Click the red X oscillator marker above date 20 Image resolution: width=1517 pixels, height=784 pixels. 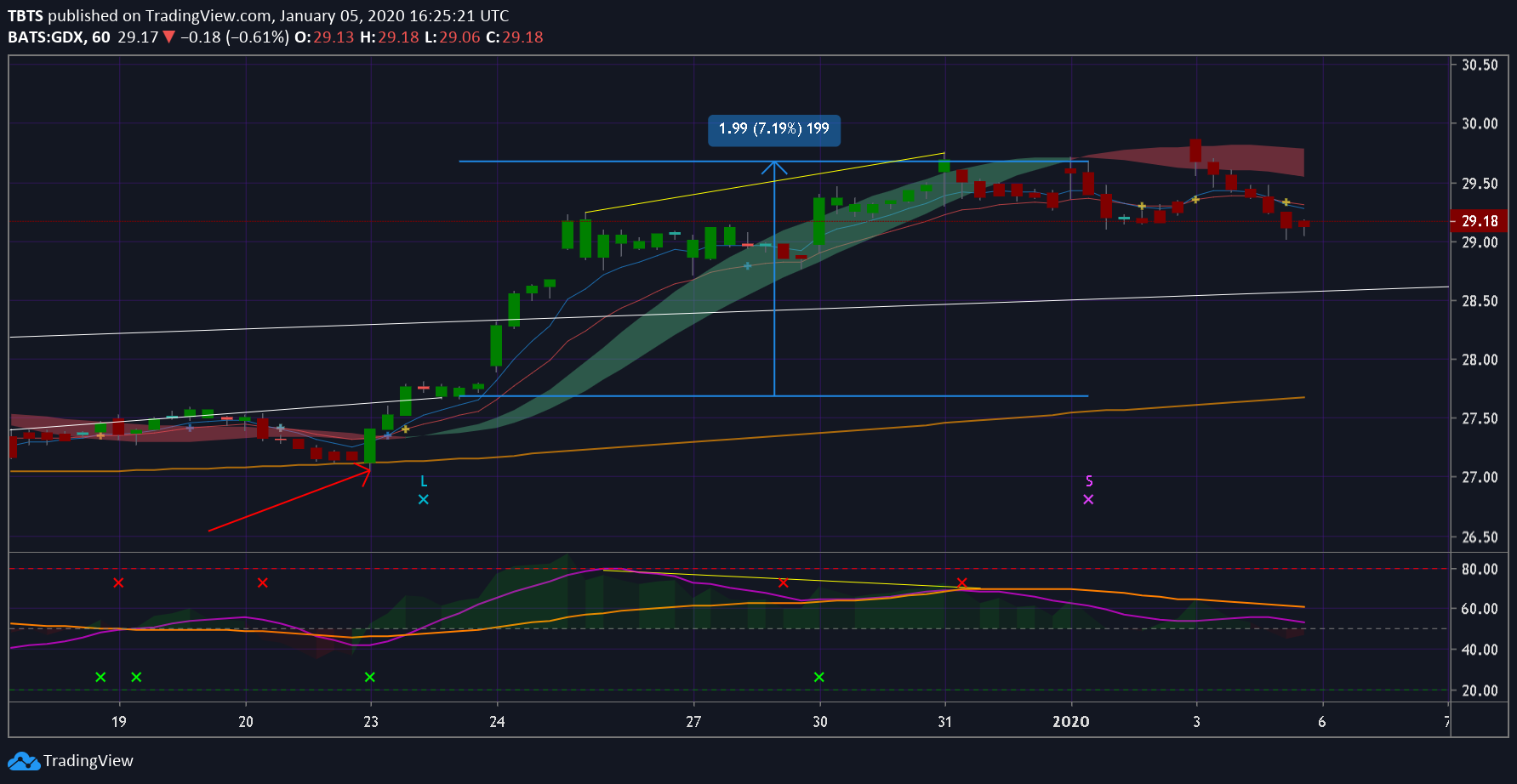(263, 582)
